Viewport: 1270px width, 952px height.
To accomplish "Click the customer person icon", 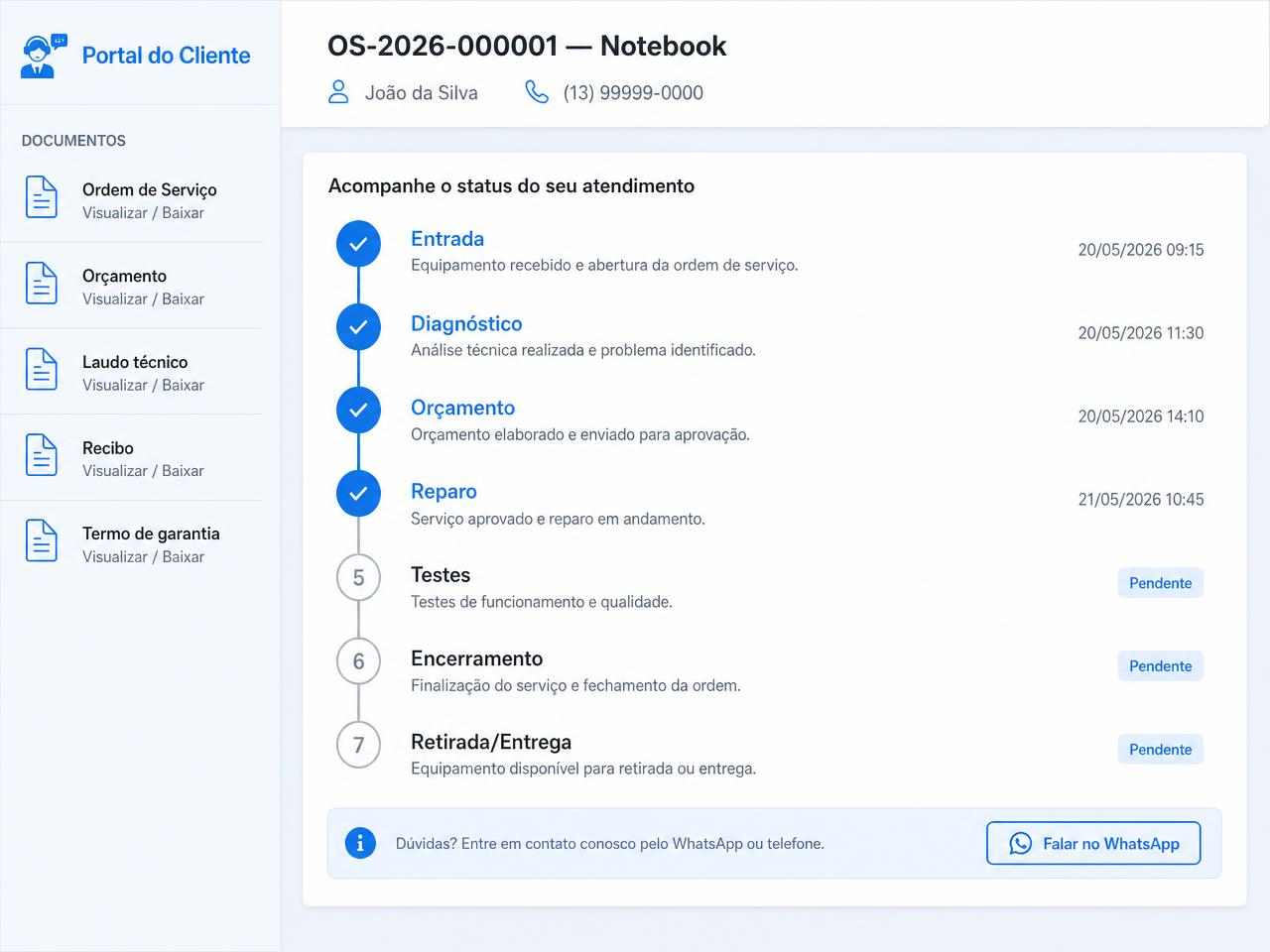I will coord(338,92).
